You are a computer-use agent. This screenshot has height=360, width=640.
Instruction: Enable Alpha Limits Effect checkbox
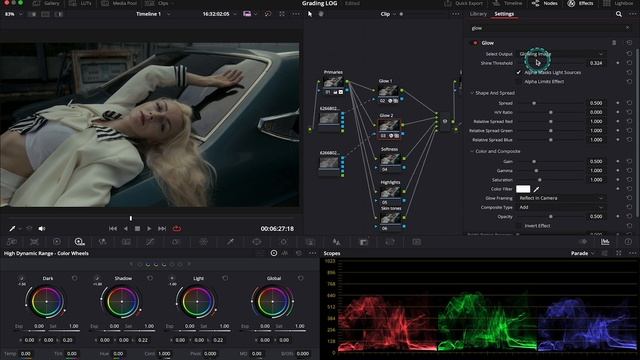click(519, 82)
